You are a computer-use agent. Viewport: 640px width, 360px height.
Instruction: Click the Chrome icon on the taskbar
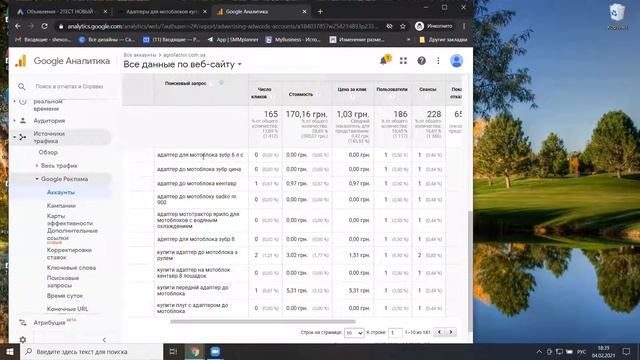(195, 351)
